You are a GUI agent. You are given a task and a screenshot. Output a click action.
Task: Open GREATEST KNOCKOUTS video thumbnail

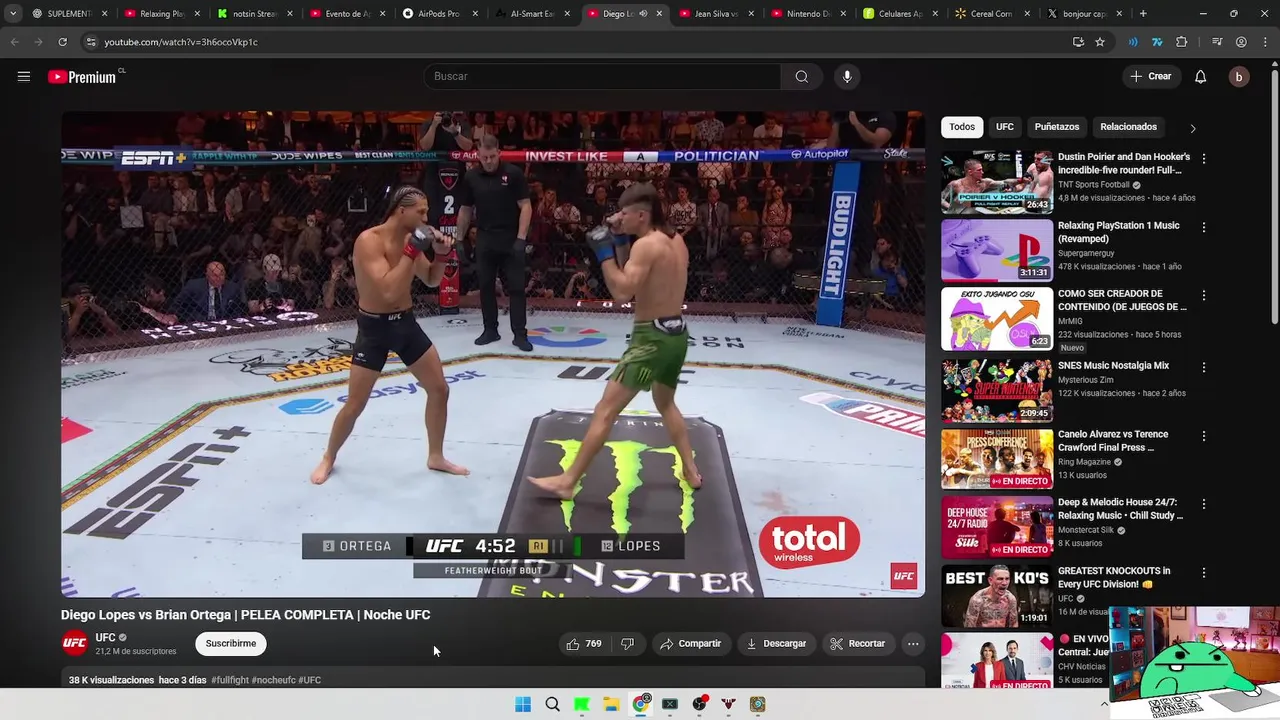(x=996, y=596)
